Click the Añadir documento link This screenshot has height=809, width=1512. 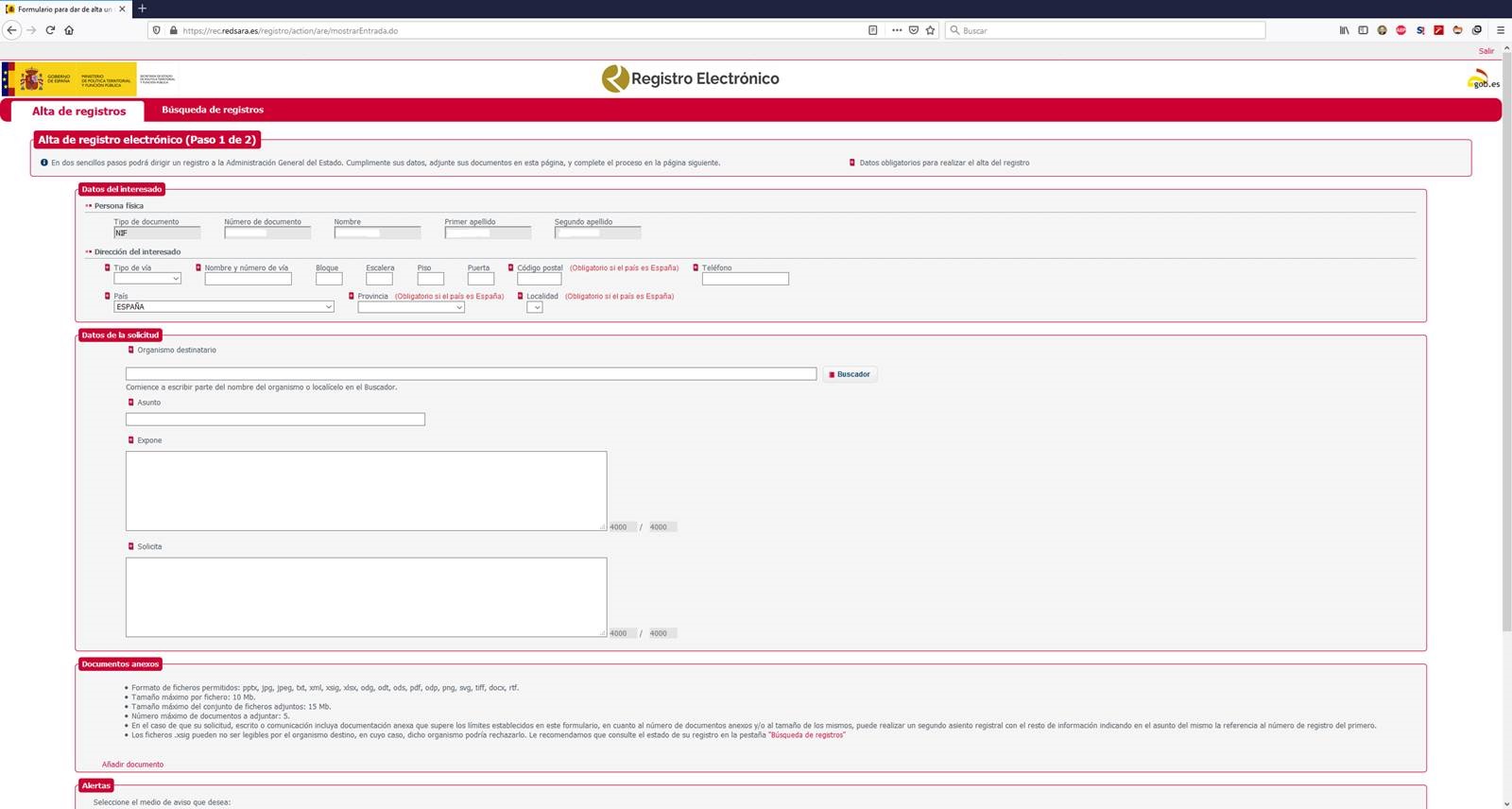132,765
